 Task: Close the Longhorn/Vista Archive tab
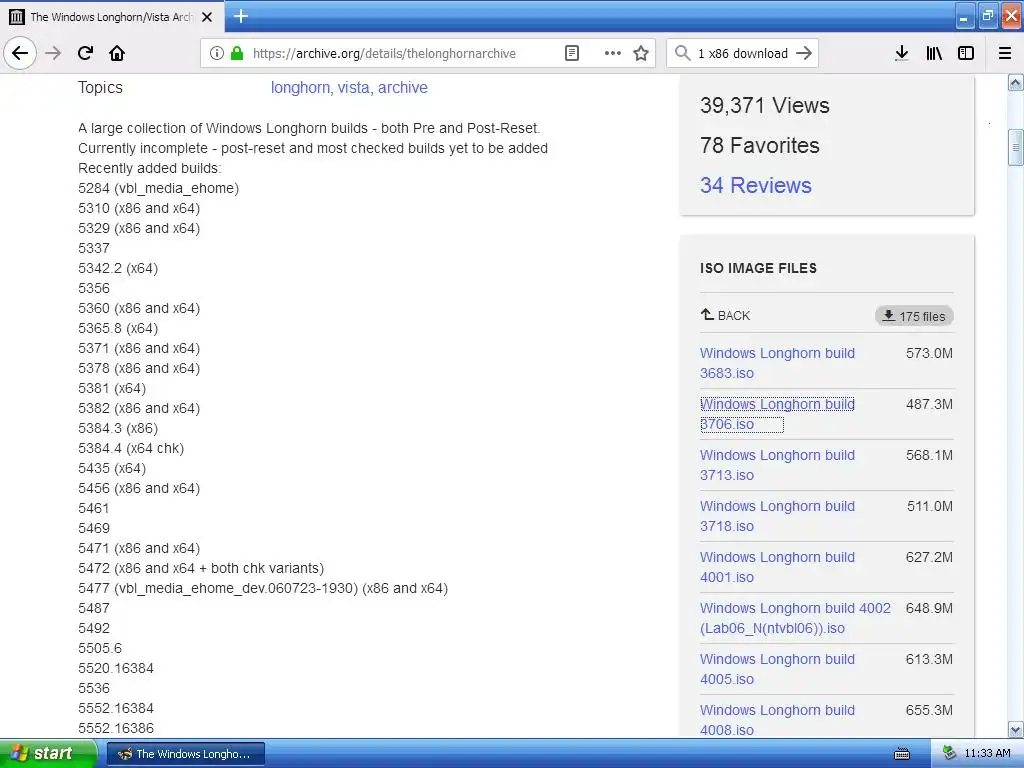click(x=207, y=17)
